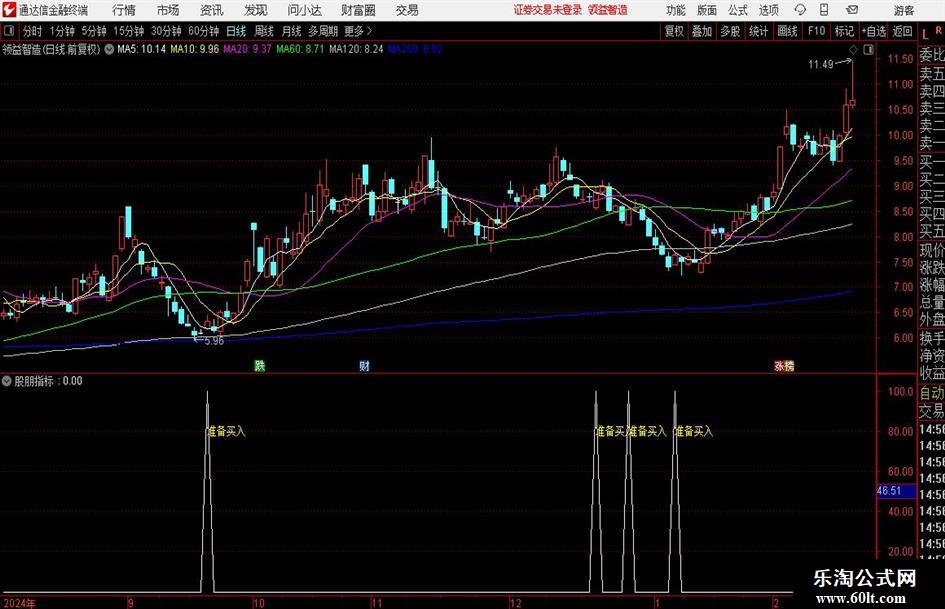Open the 公式 menu
This screenshot has height=609, width=945.
[x=738, y=10]
